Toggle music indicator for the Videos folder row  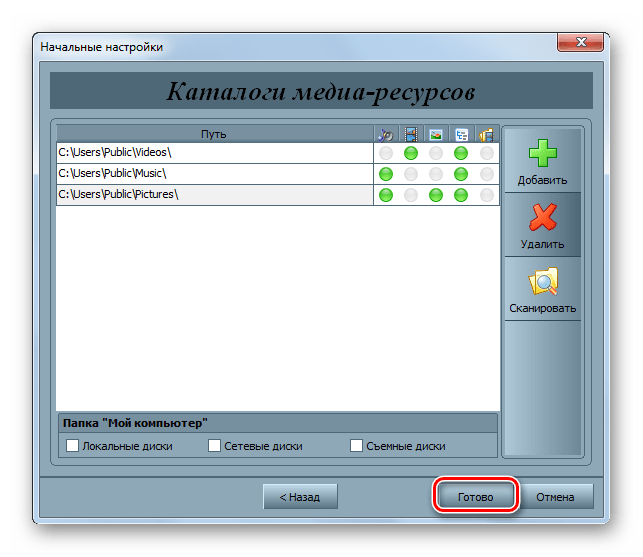pyautogui.click(x=386, y=153)
